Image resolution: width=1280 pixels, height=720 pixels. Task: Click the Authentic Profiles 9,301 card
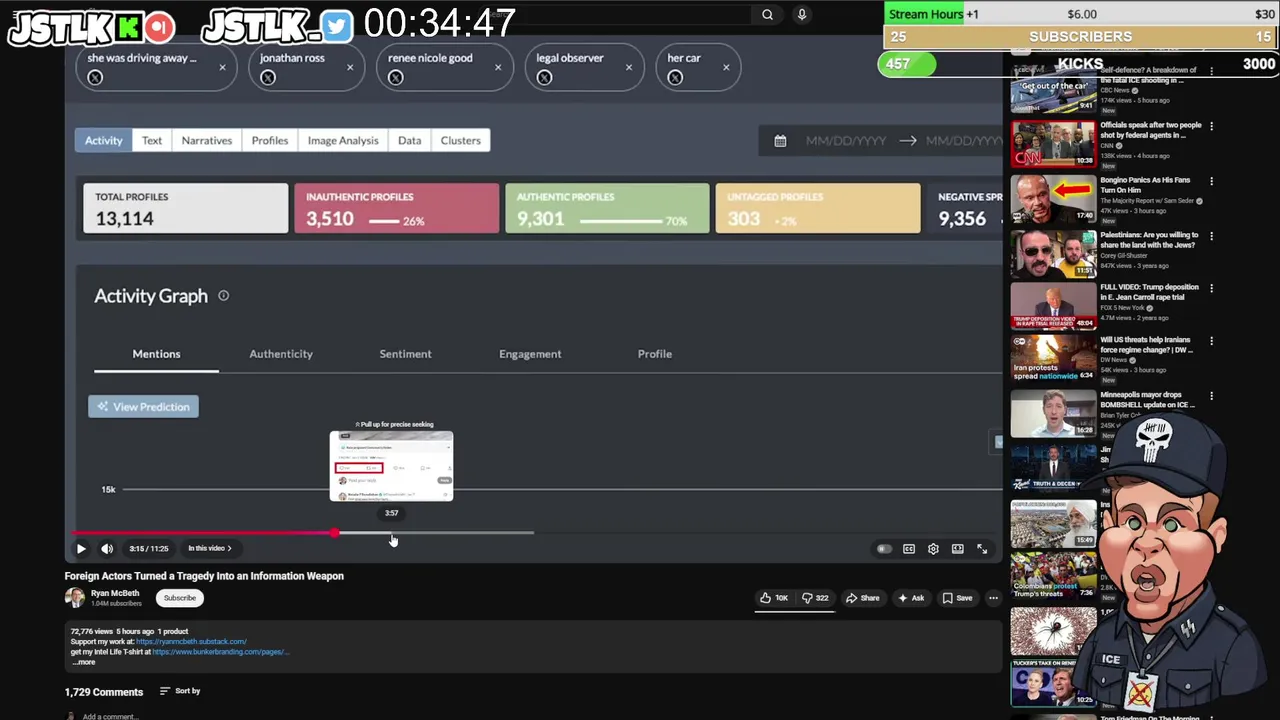pos(607,208)
